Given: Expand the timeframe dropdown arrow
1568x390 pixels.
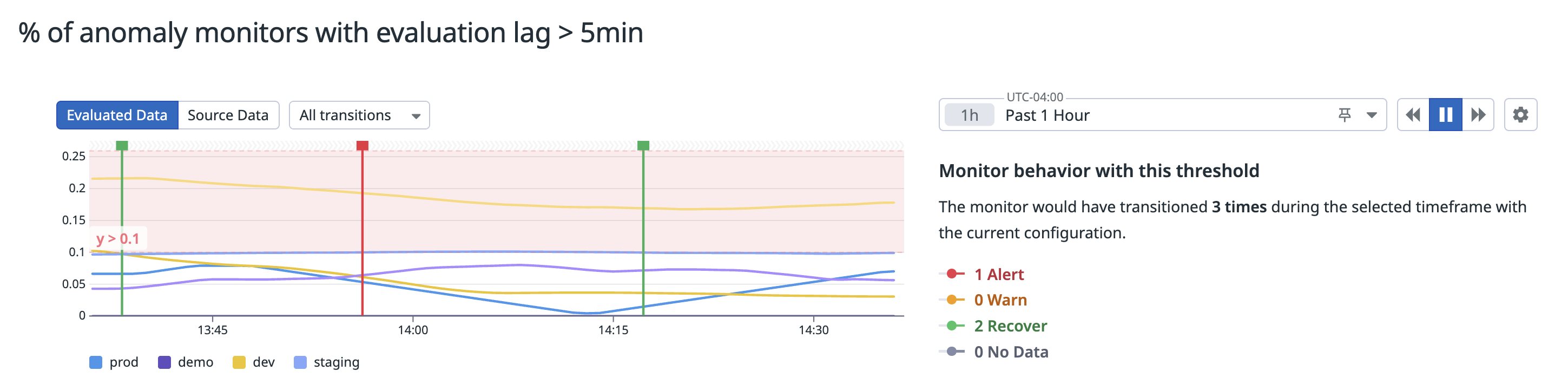Looking at the screenshot, I should pyautogui.click(x=1372, y=115).
